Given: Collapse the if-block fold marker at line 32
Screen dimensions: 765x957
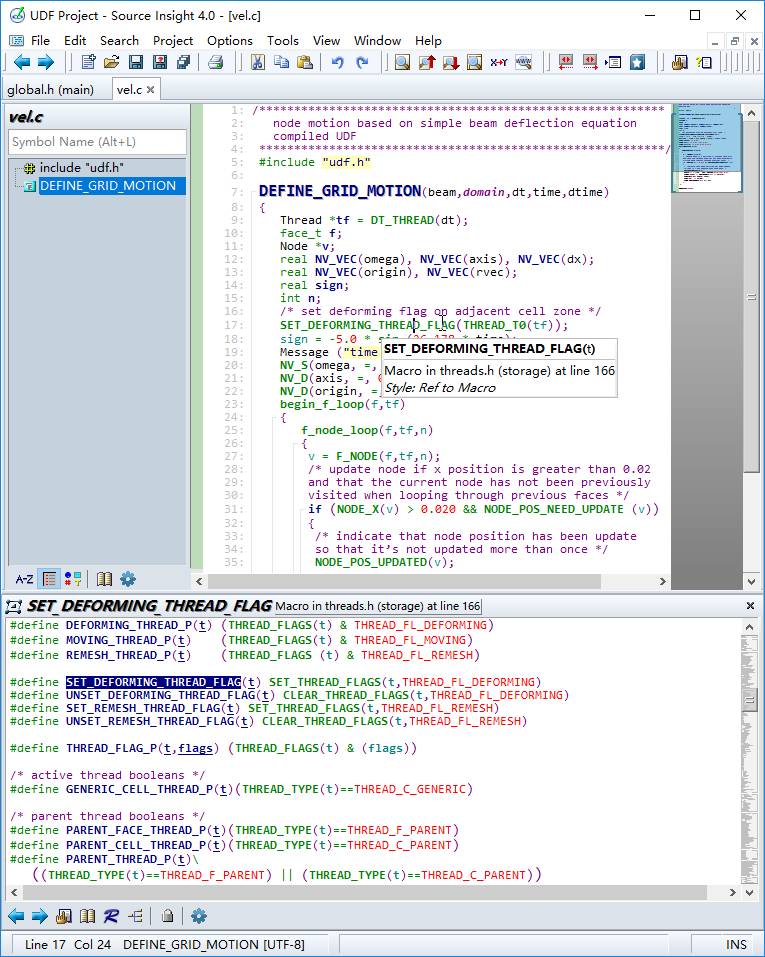Looking at the screenshot, I should (x=311, y=523).
